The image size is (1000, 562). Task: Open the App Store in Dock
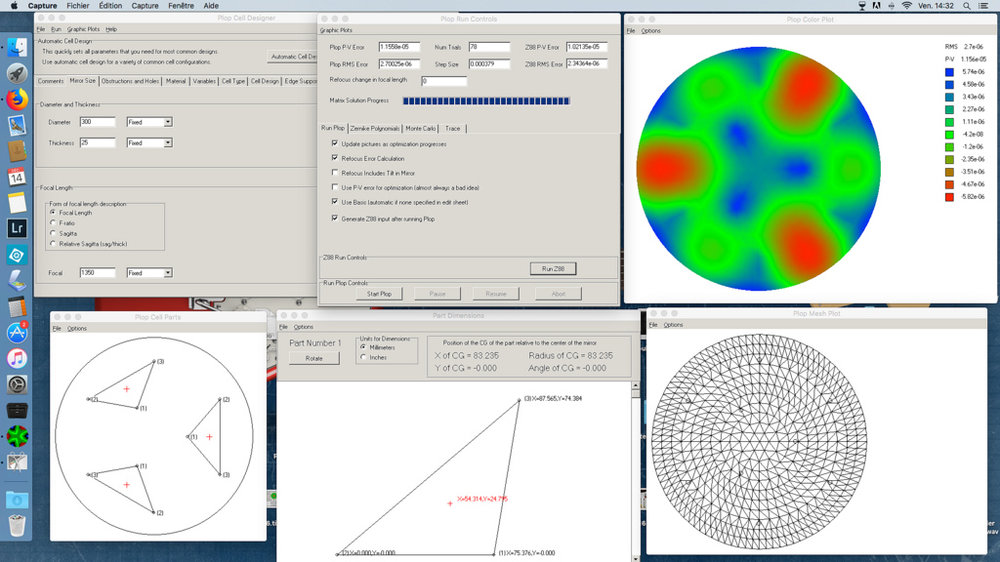pyautogui.click(x=17, y=332)
